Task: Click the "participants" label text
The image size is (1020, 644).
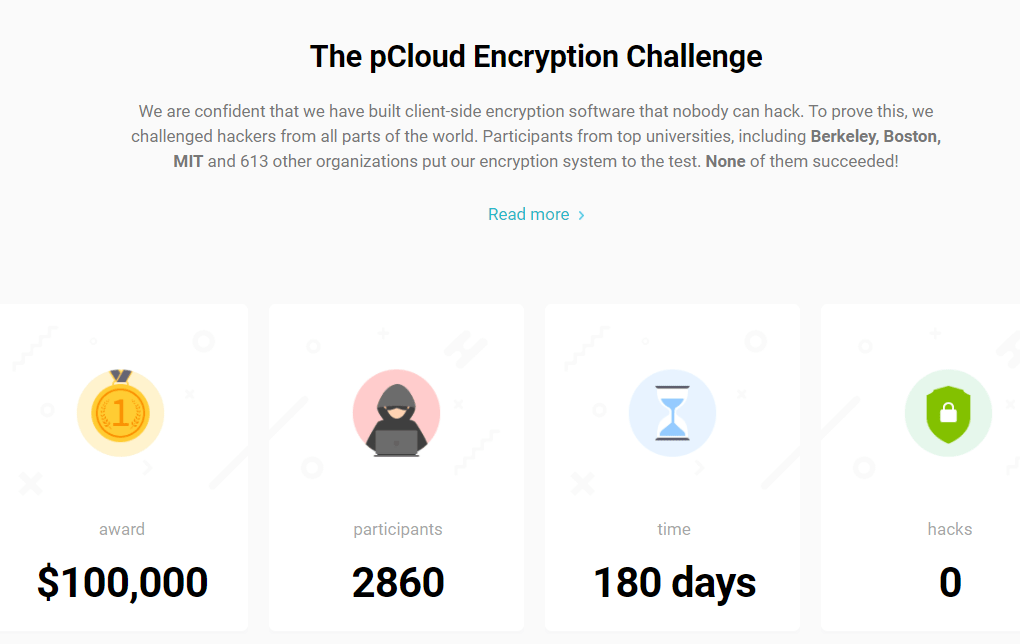Action: (x=397, y=530)
